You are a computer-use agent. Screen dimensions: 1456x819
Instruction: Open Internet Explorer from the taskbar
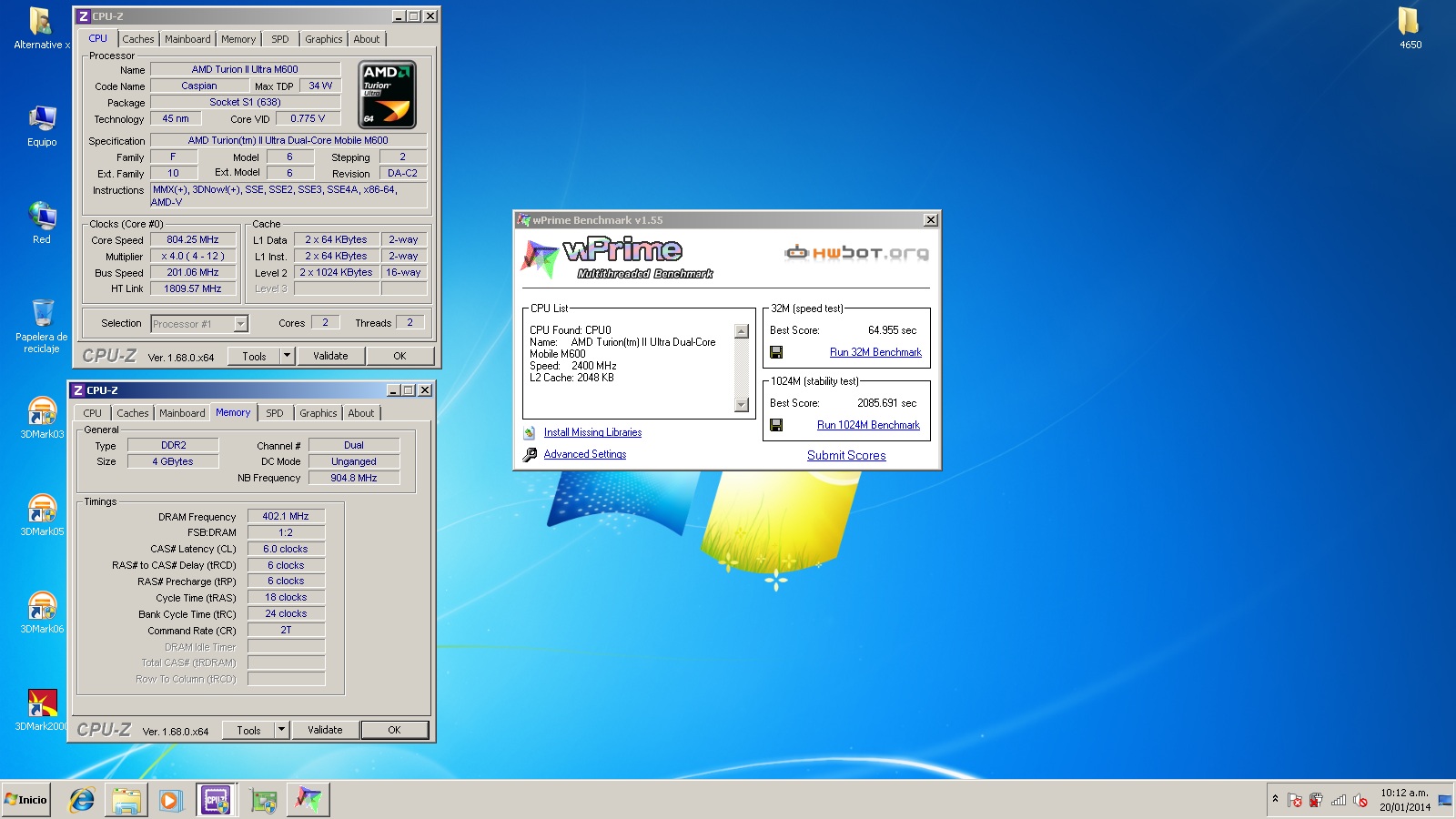pos(82,800)
